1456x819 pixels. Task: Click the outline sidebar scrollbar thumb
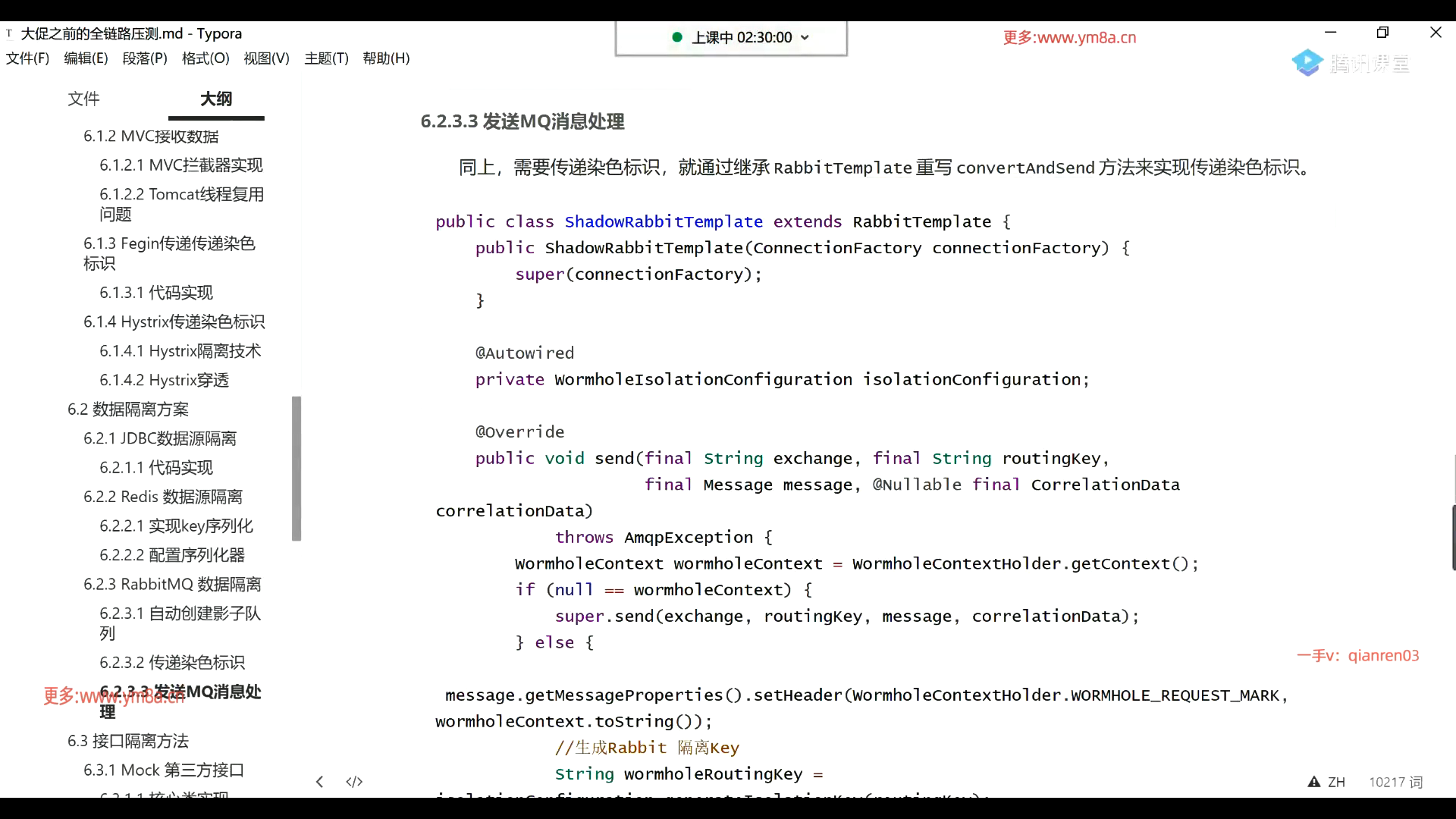click(297, 468)
